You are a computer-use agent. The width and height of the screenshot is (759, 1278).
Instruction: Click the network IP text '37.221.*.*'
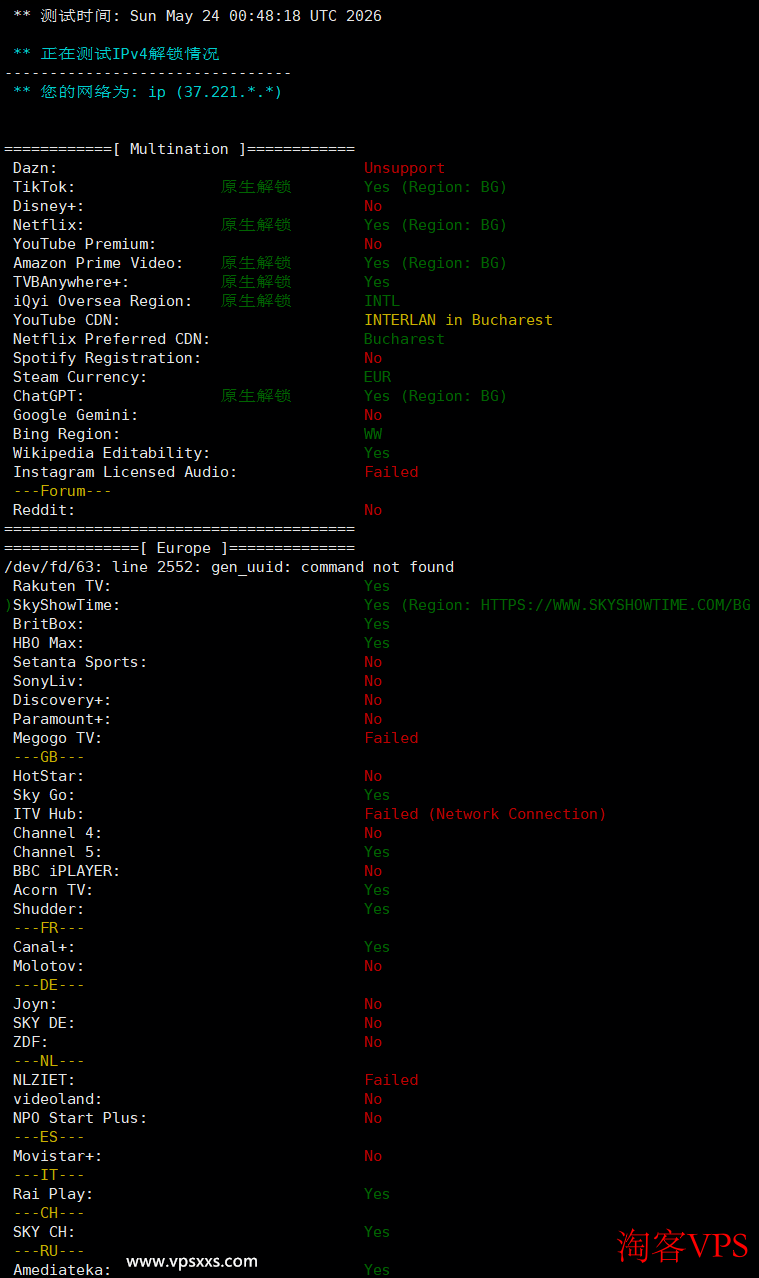coord(228,92)
